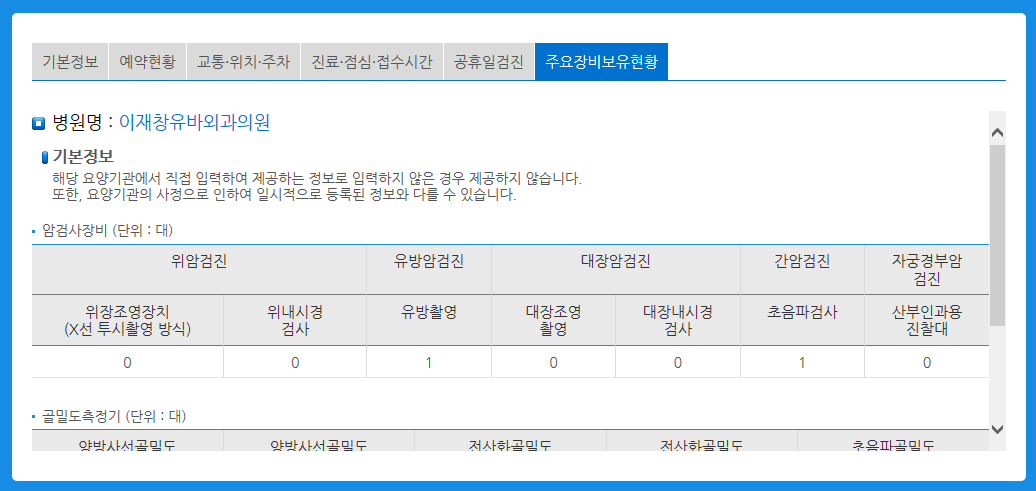The width and height of the screenshot is (1036, 491).
Task: Click the active 주요장비보유현황 tab
Action: 601,61
